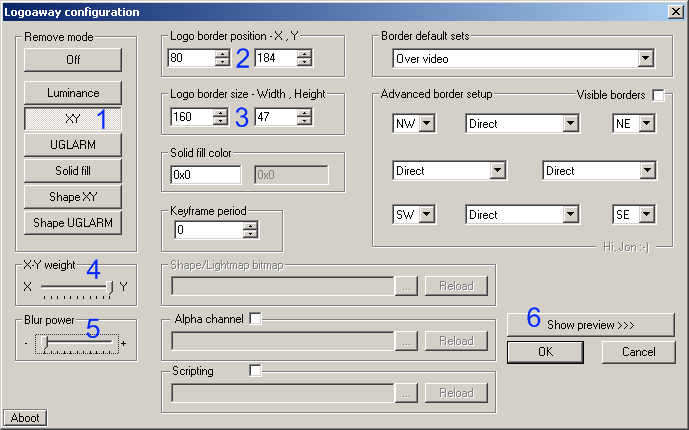Select UGLARM remove mode

[73, 145]
